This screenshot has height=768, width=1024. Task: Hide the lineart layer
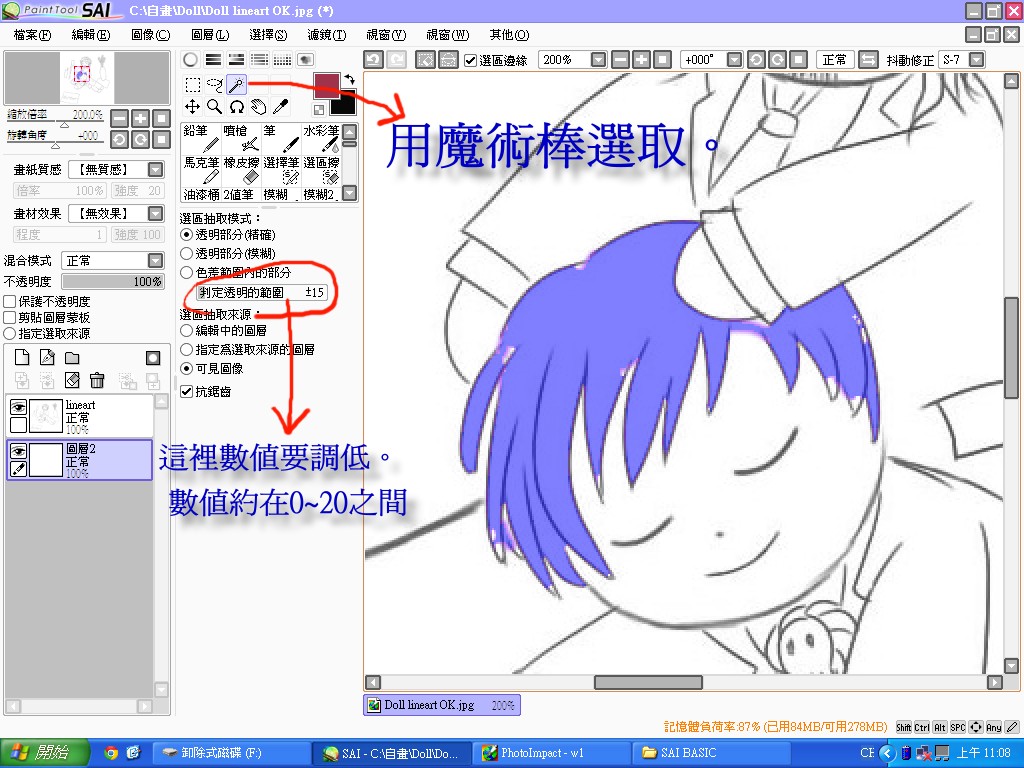18,407
